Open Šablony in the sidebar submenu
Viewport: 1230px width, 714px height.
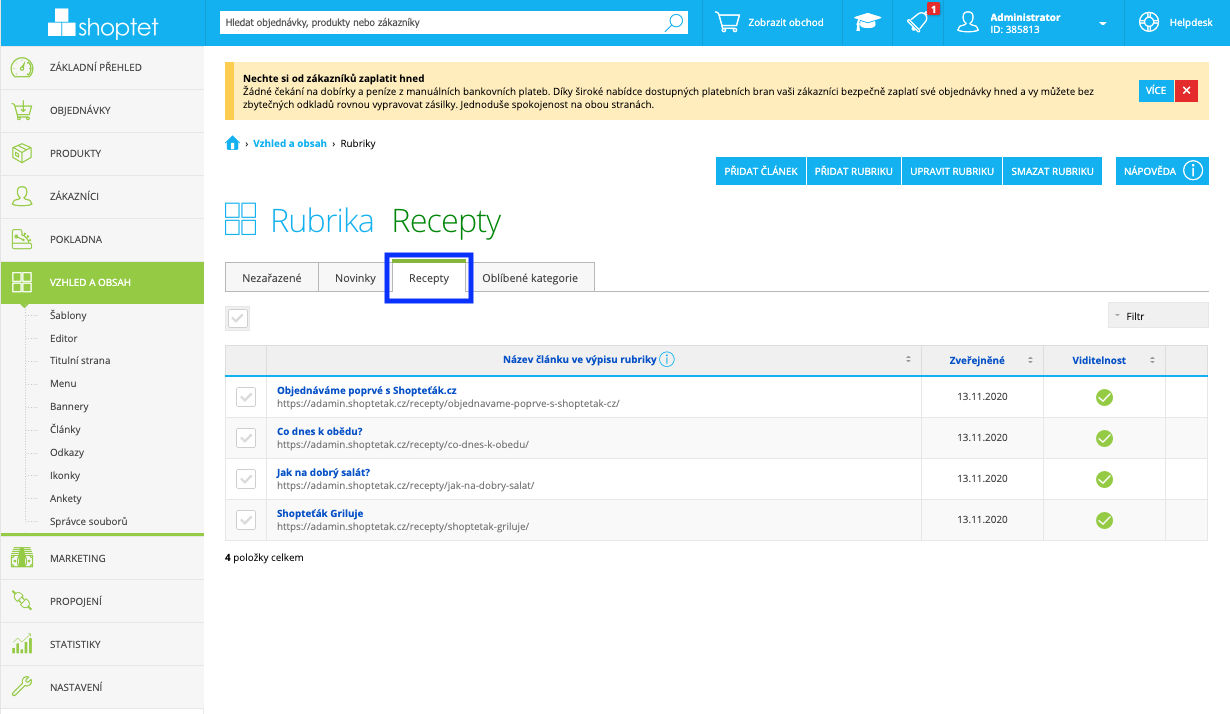[69, 315]
